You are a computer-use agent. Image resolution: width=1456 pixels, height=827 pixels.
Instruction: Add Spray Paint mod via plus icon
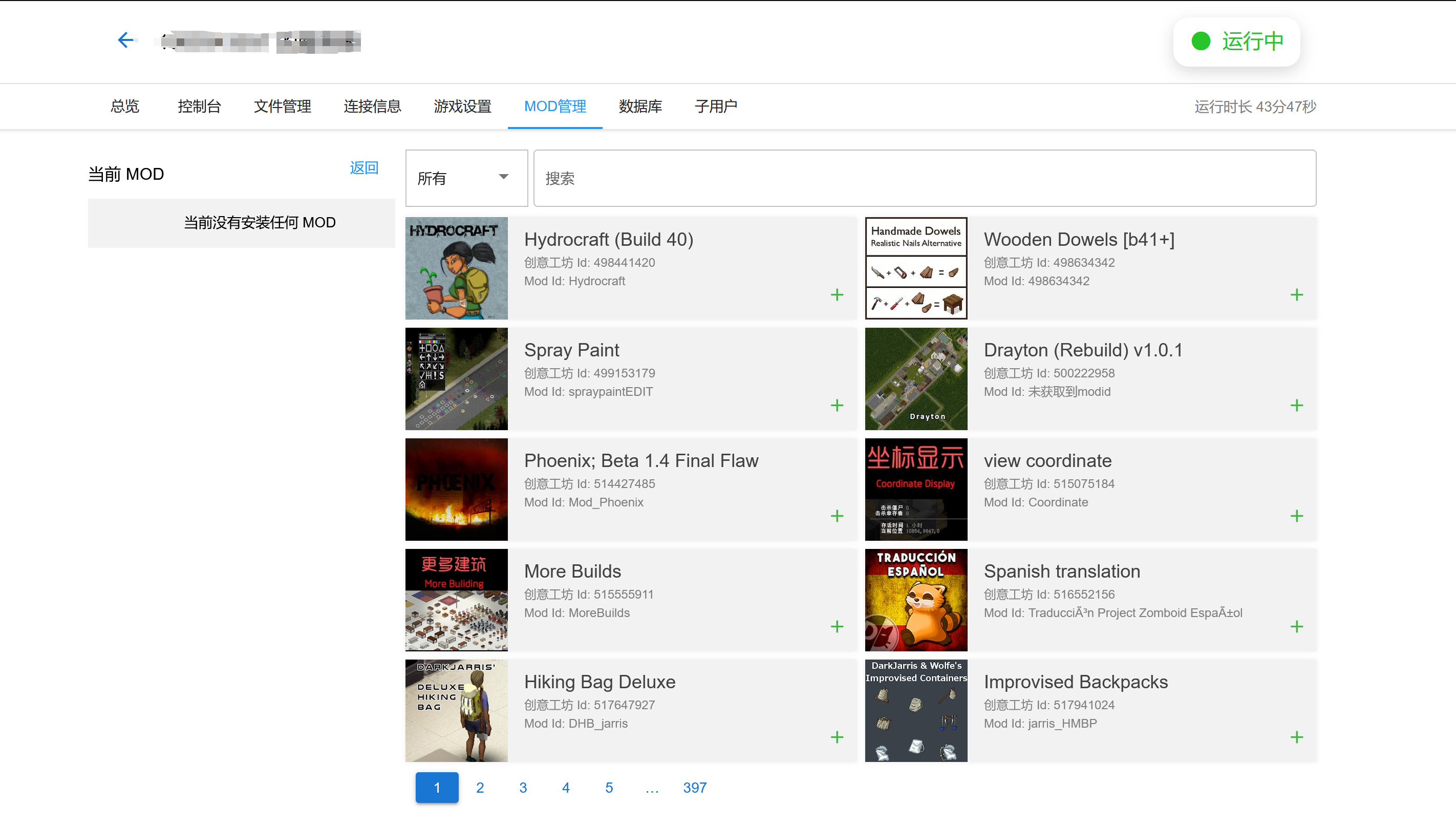pyautogui.click(x=837, y=406)
